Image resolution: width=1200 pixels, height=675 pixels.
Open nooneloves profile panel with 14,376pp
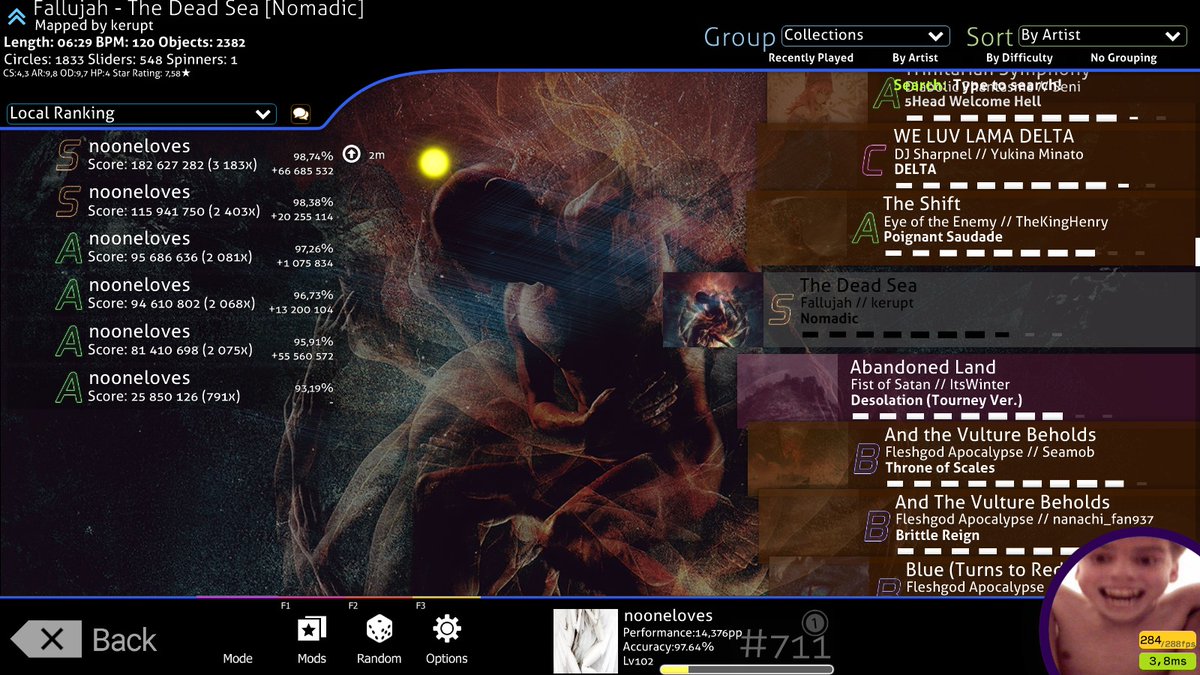(694, 641)
